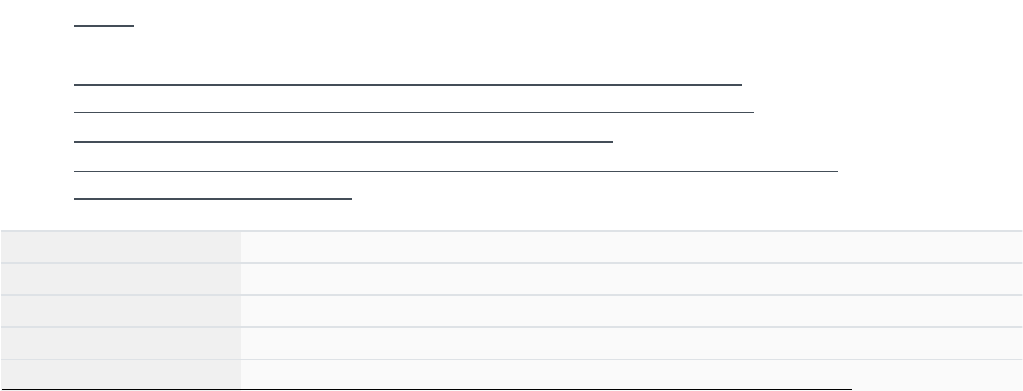This screenshot has width=1023, height=391.
Task: Click the longest thin paragraph line
Action: pyautogui.click(x=455, y=172)
